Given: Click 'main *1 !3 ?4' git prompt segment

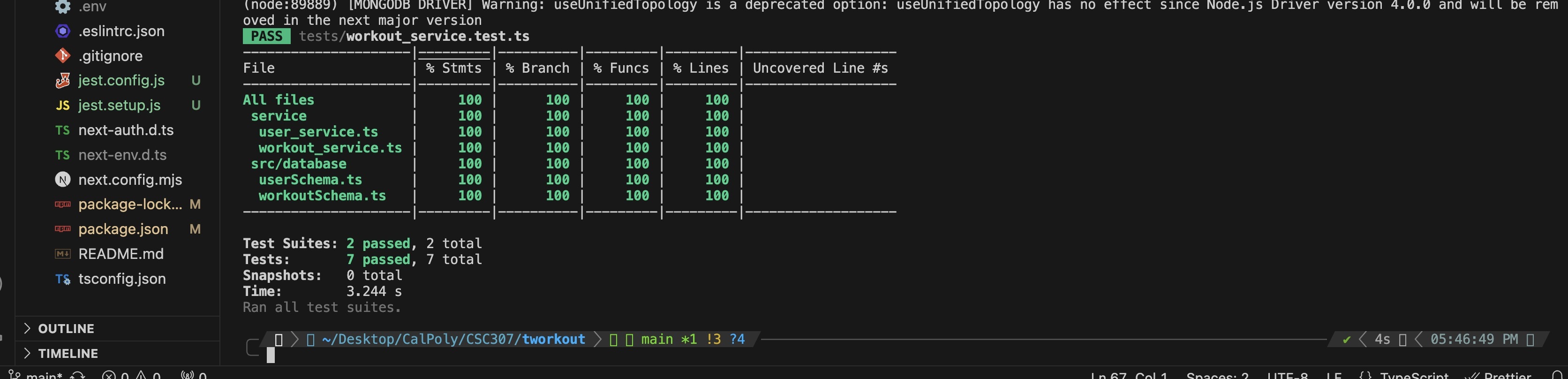Looking at the screenshot, I should click(693, 340).
